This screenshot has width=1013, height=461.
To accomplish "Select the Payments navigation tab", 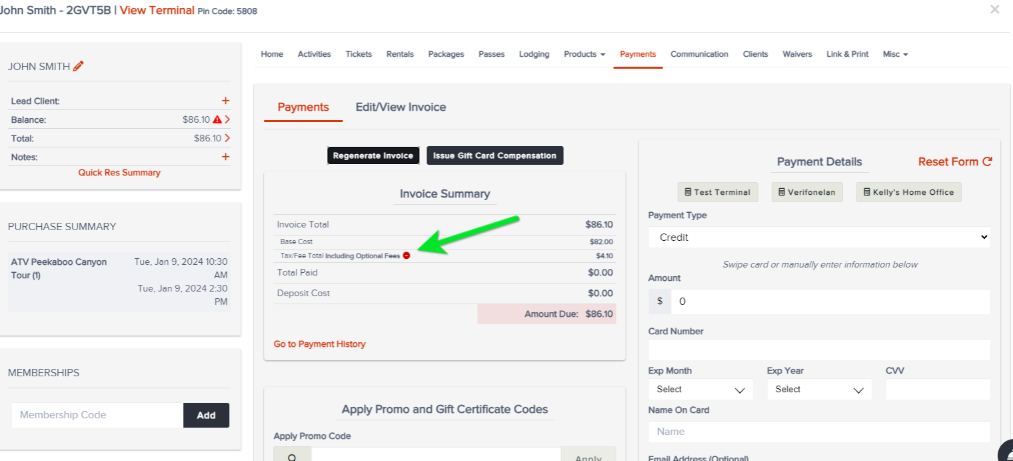I will pyautogui.click(x=638, y=54).
